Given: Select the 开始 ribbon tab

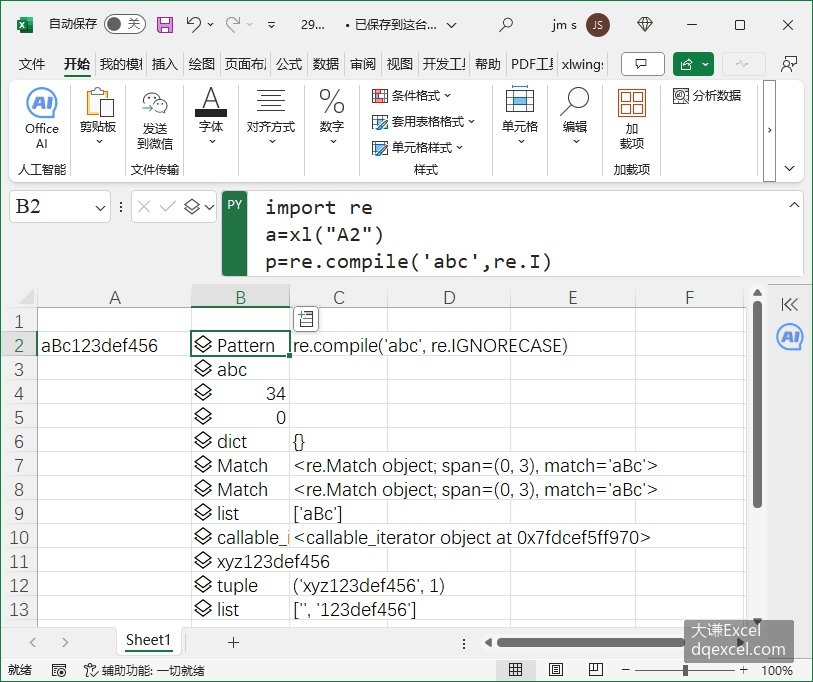Looking at the screenshot, I should tap(77, 64).
